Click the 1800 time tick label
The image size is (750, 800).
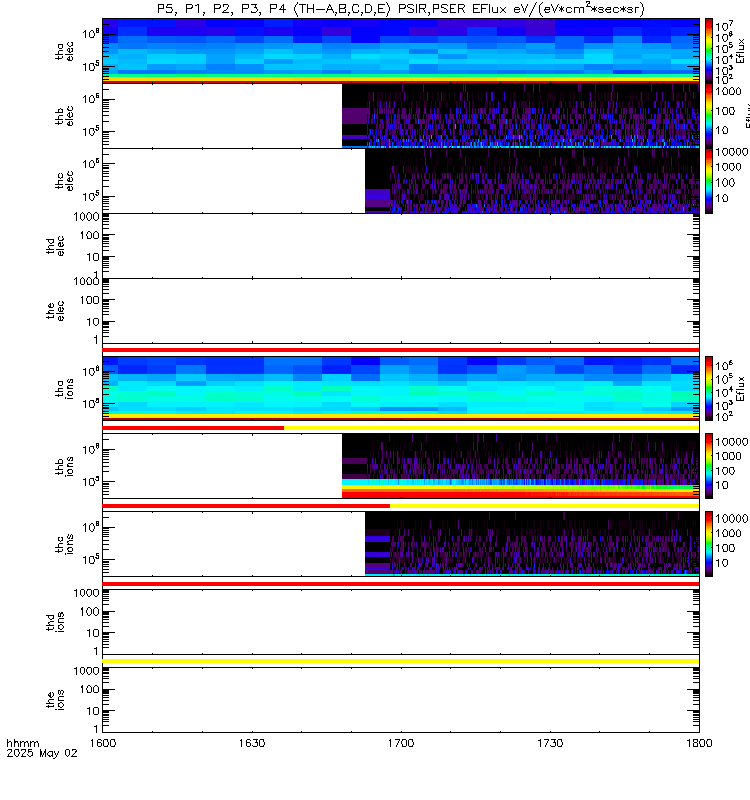[x=699, y=743]
